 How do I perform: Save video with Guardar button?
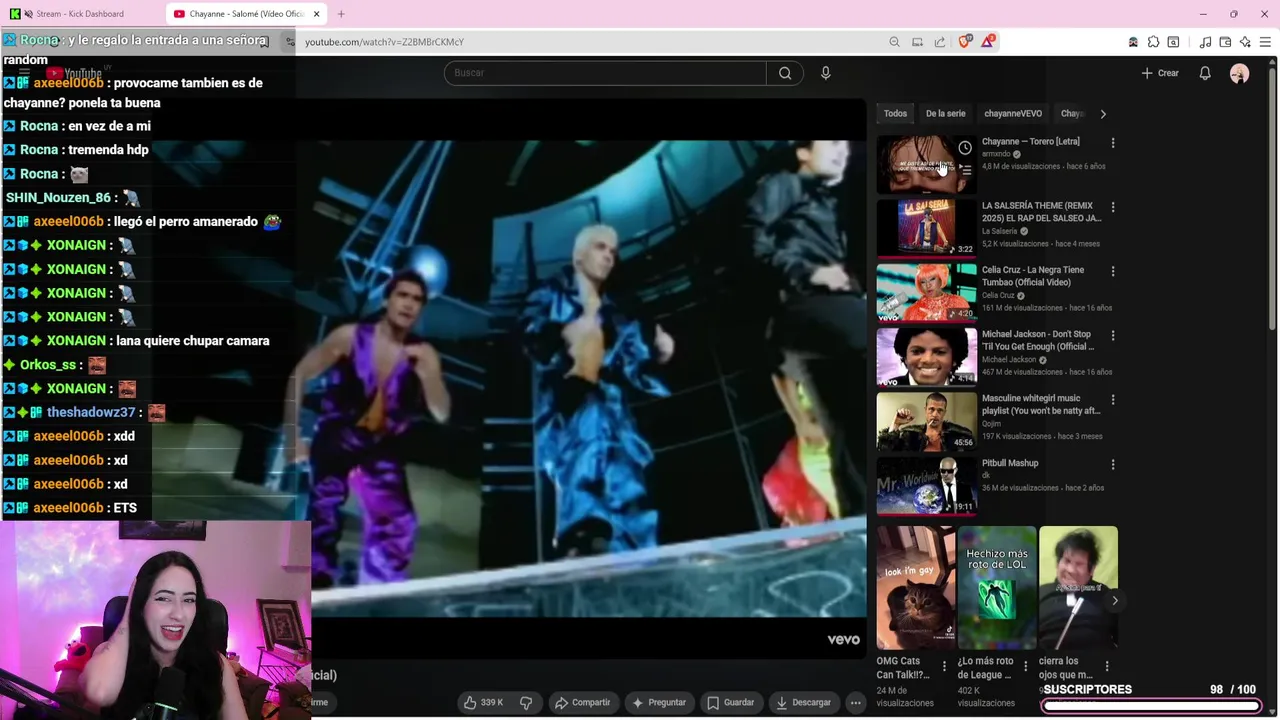(731, 702)
